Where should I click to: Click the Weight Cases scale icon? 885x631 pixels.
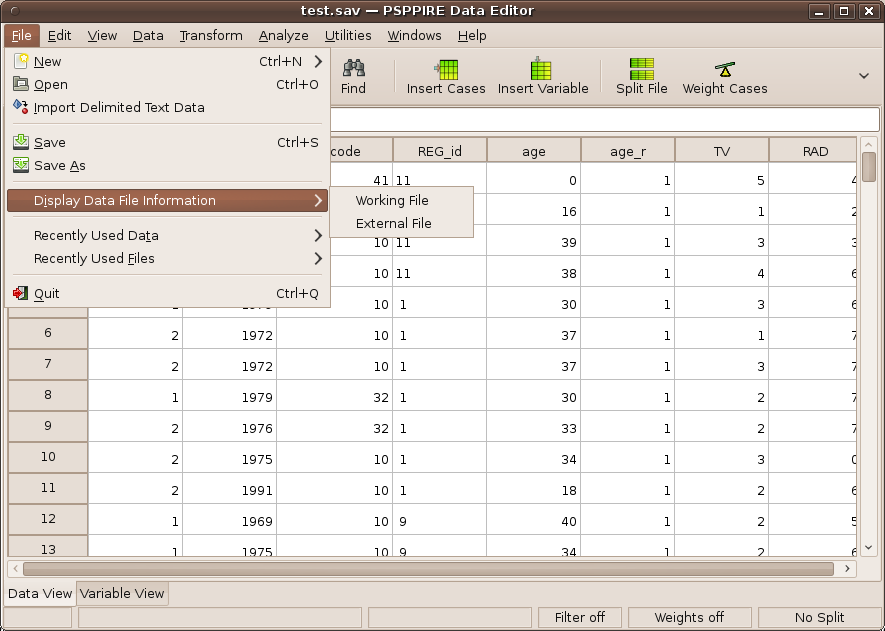[725, 69]
